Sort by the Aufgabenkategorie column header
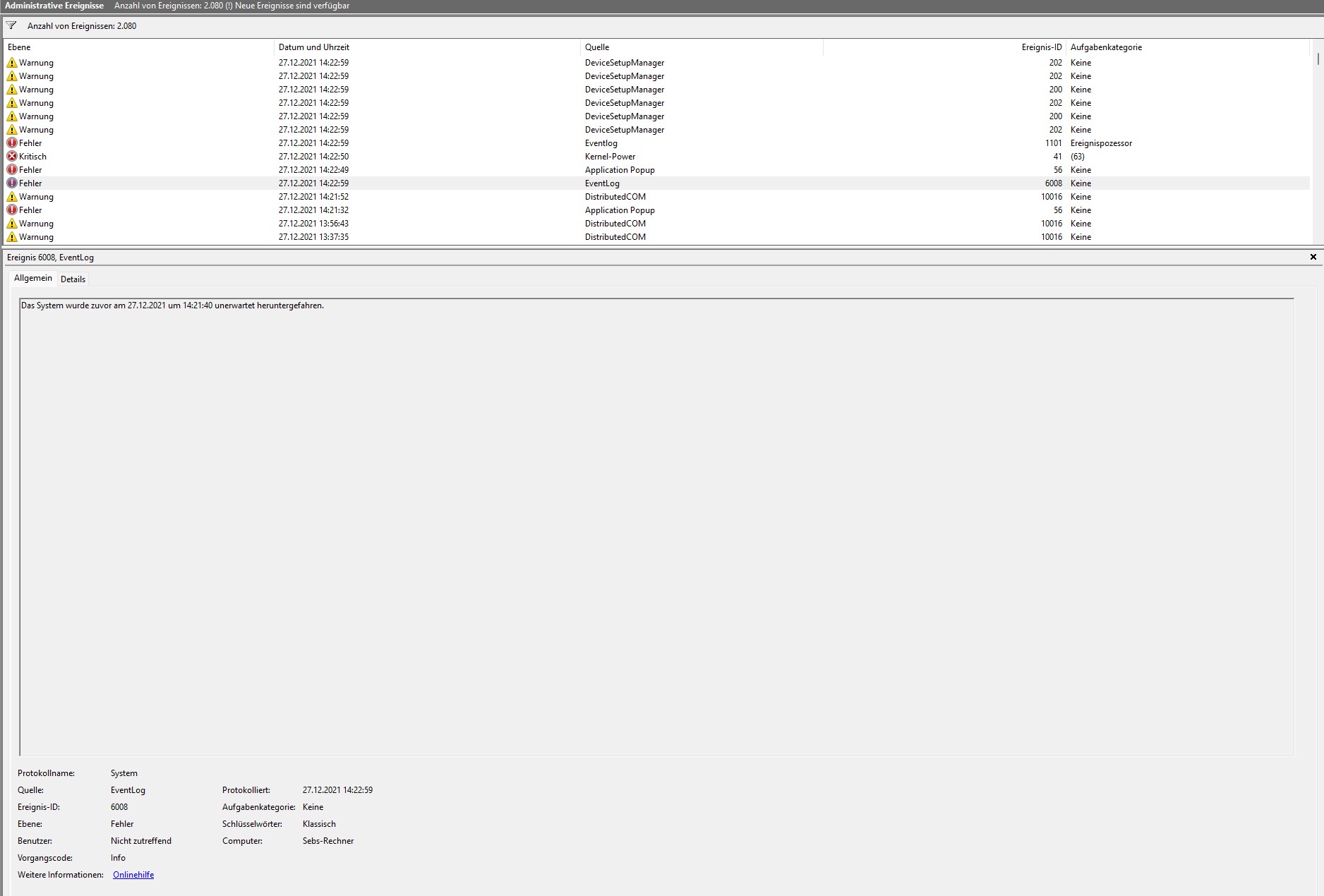Screen dimensions: 1324x896 click(x=1188, y=47)
